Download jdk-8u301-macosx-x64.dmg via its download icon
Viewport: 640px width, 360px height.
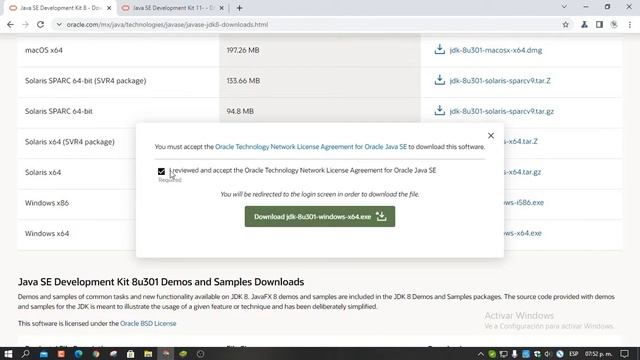pyautogui.click(x=439, y=50)
